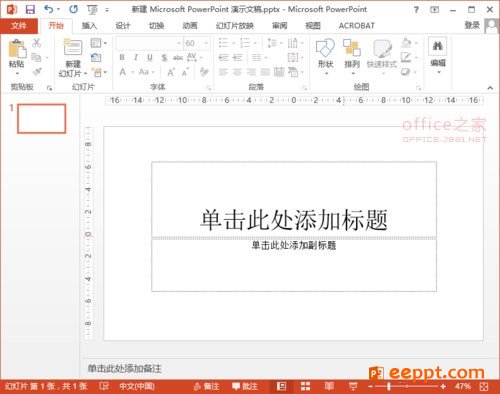
Task: Switch to Insert (插入) tab
Action: tap(89, 25)
